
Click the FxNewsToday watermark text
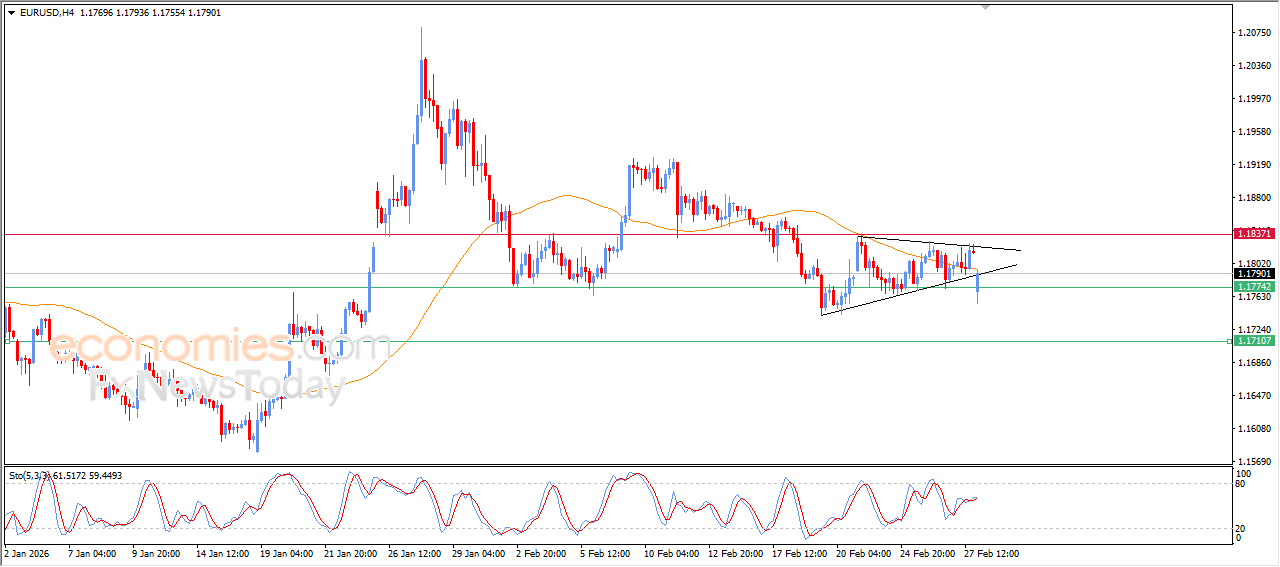click(215, 385)
